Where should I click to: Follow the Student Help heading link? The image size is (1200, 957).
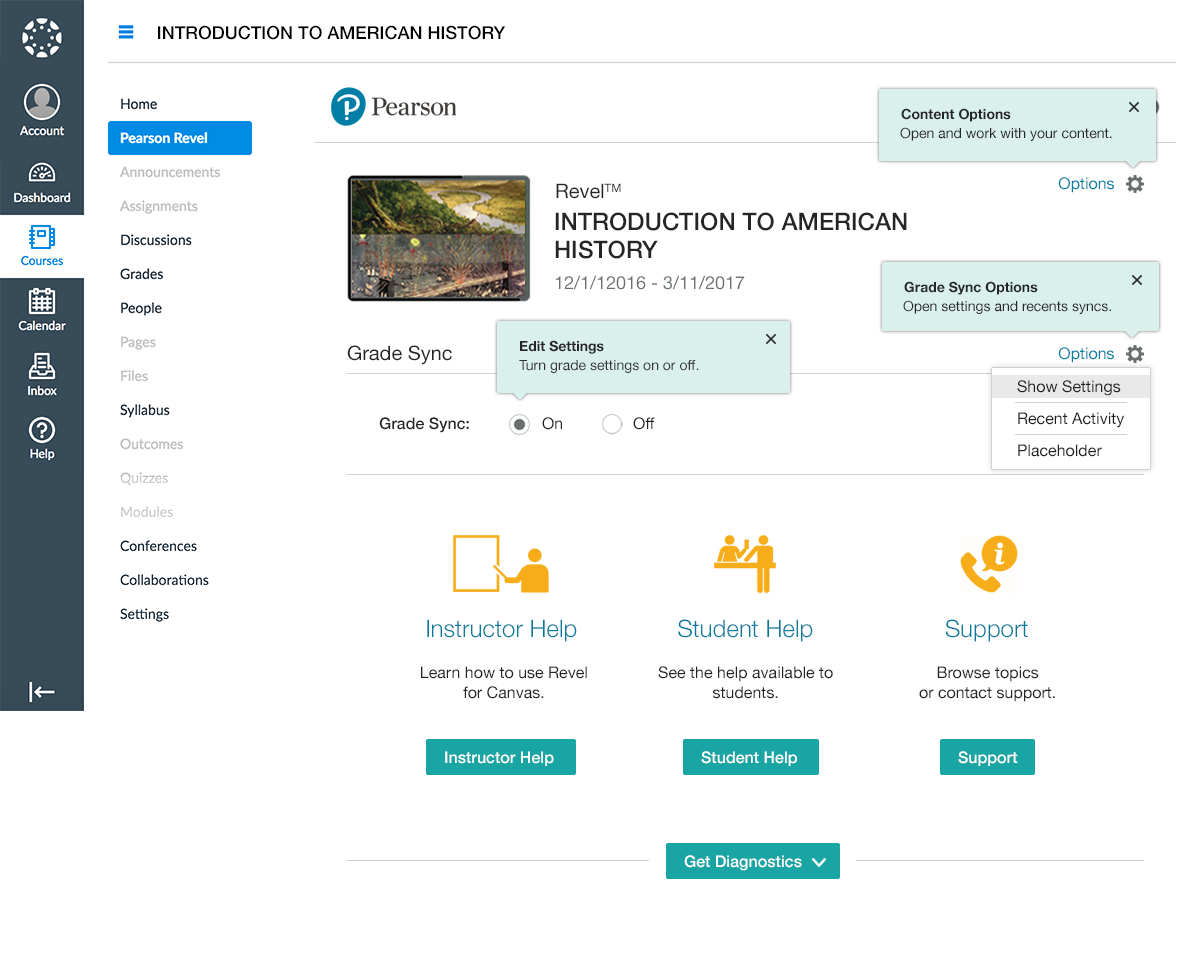(x=745, y=629)
